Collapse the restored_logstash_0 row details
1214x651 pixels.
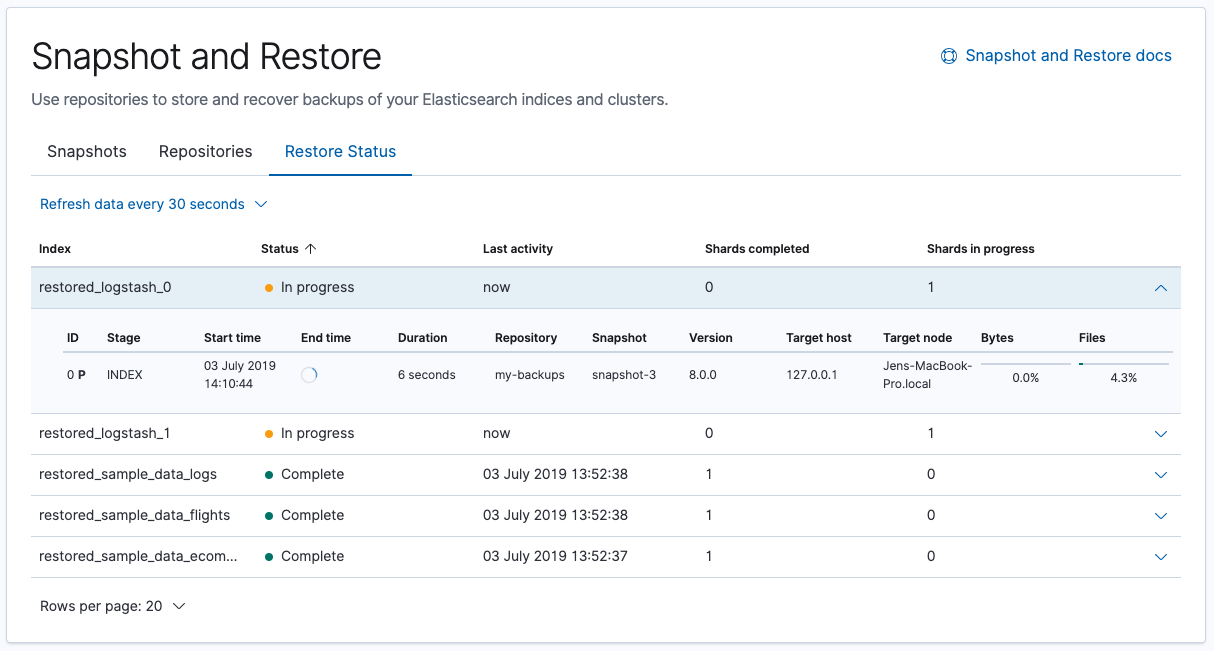click(1160, 288)
